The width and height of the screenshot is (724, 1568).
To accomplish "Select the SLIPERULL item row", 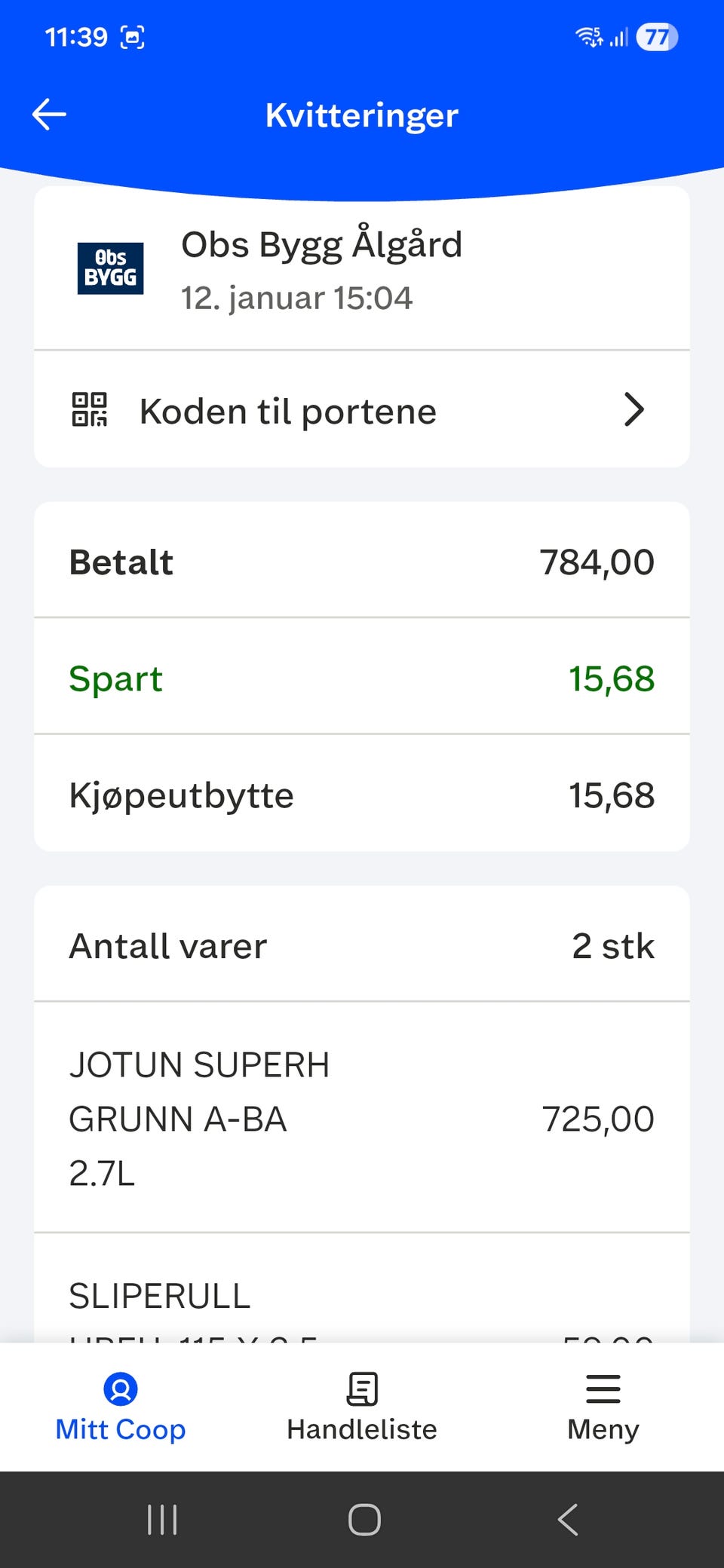I will 362,1288.
